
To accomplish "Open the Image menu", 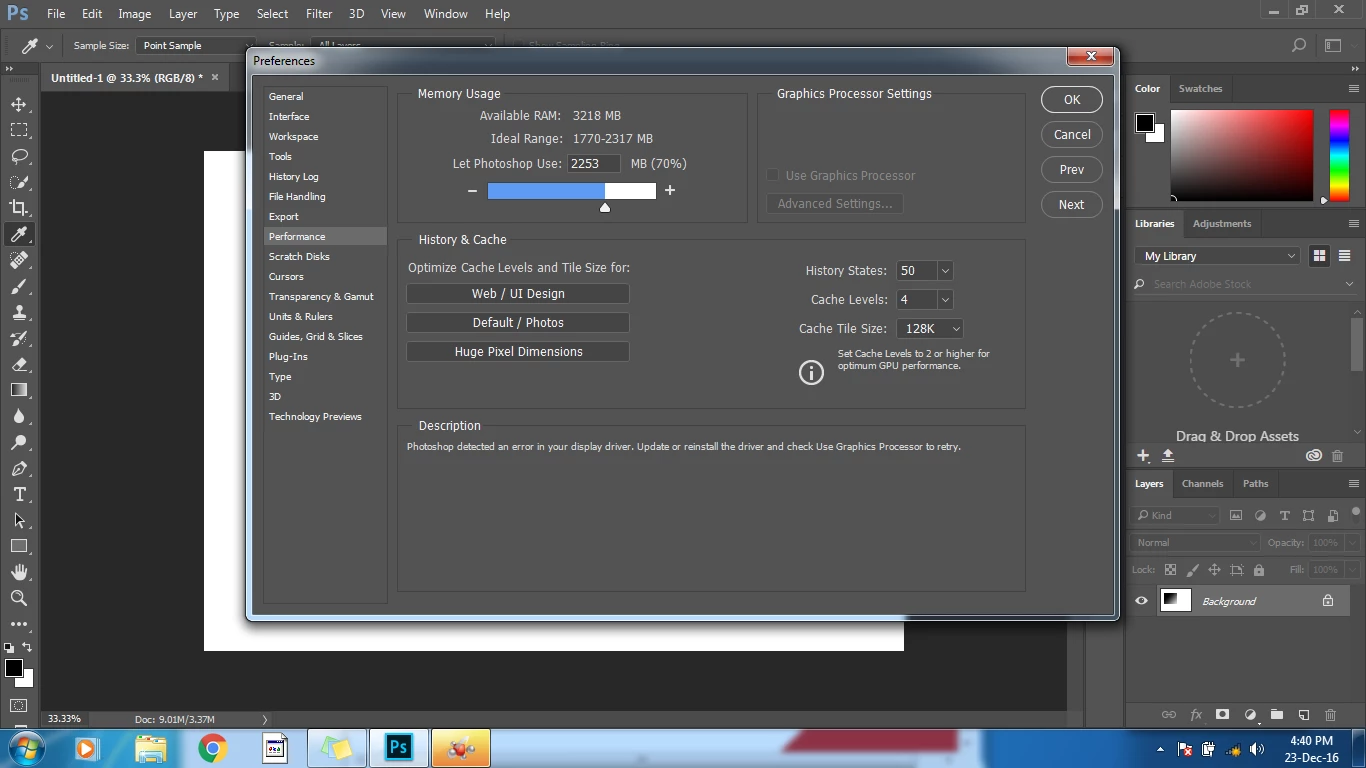I will [135, 14].
